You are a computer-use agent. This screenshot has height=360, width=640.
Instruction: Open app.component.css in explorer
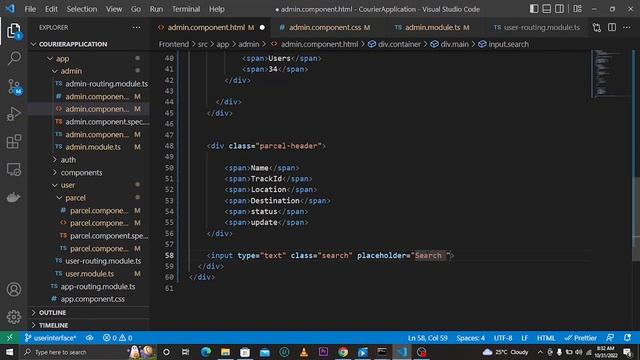tap(89, 299)
